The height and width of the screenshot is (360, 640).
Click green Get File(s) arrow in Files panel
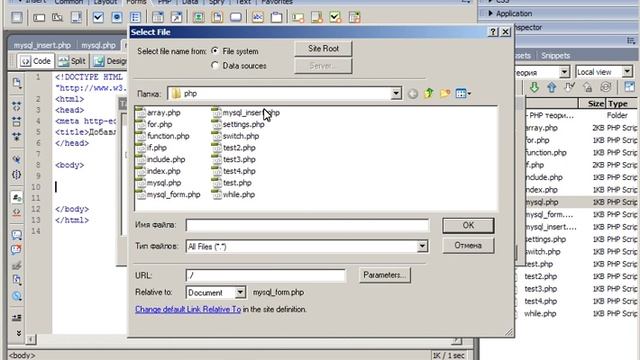click(534, 87)
